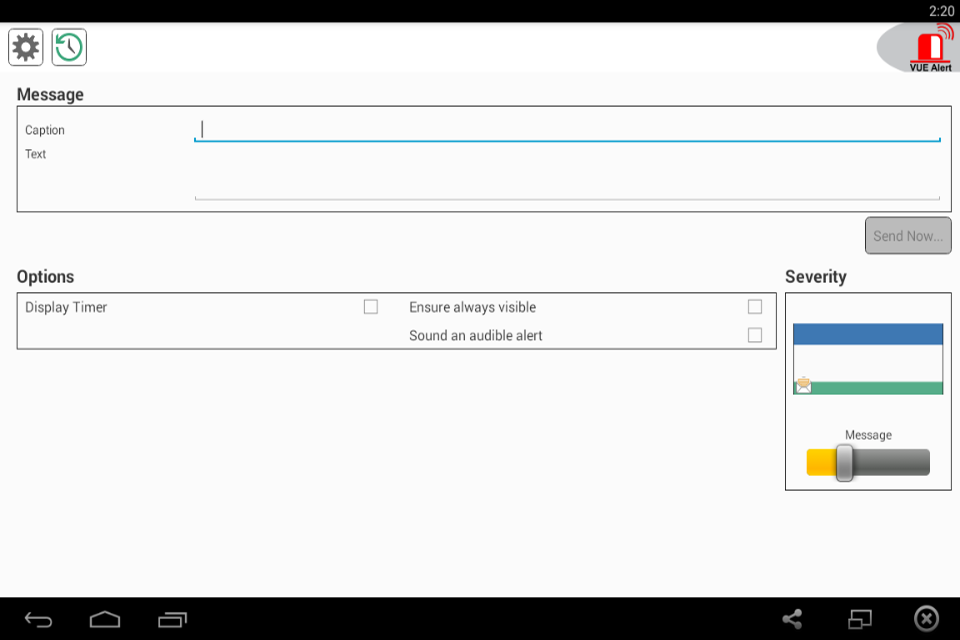Viewport: 960px width, 640px height.
Task: Tap the Android back navigation button
Action: click(x=38, y=620)
